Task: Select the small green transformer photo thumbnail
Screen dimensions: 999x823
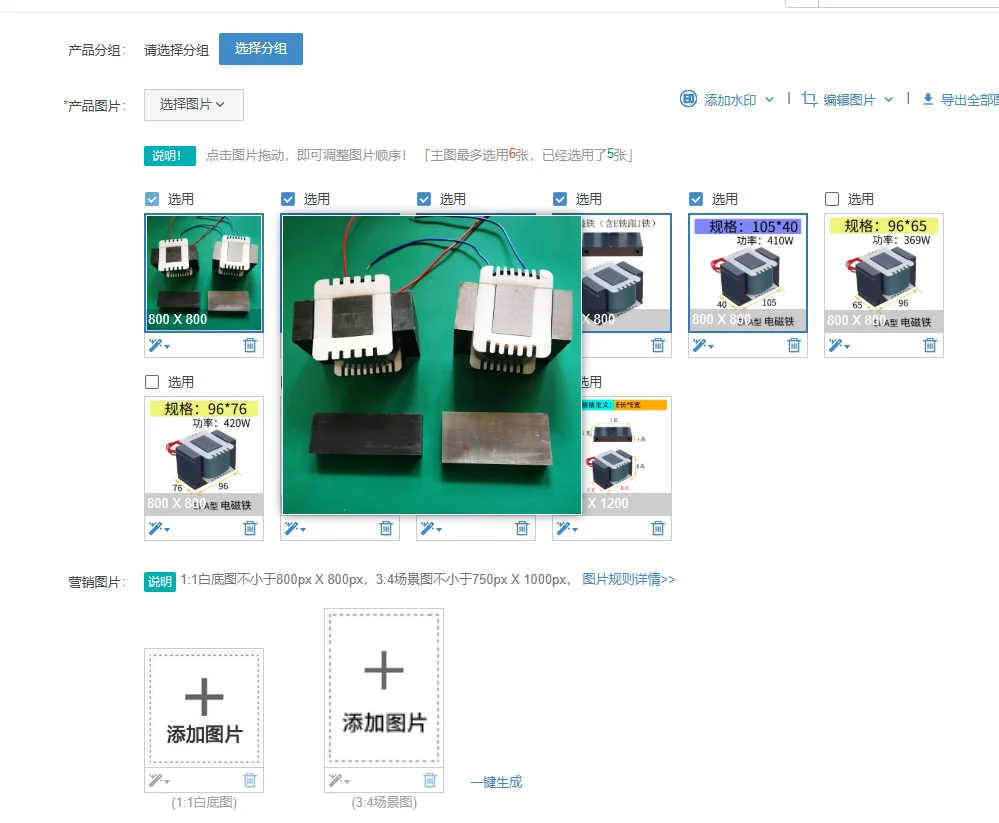Action: click(204, 273)
